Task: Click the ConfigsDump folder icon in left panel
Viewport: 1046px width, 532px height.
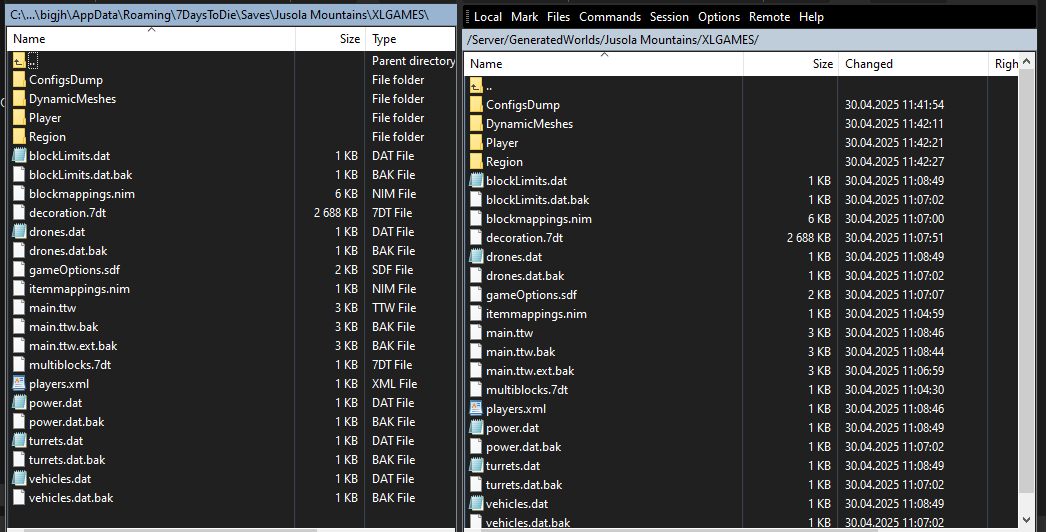Action: coord(19,80)
